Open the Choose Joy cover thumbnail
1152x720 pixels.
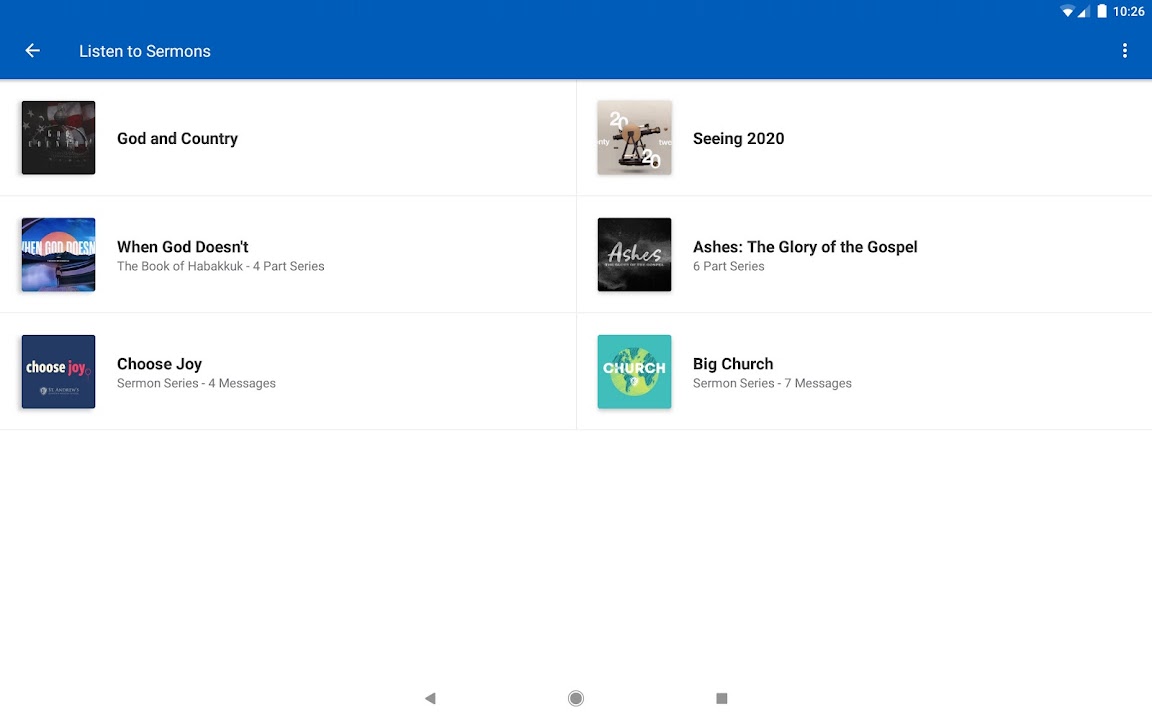(x=58, y=372)
